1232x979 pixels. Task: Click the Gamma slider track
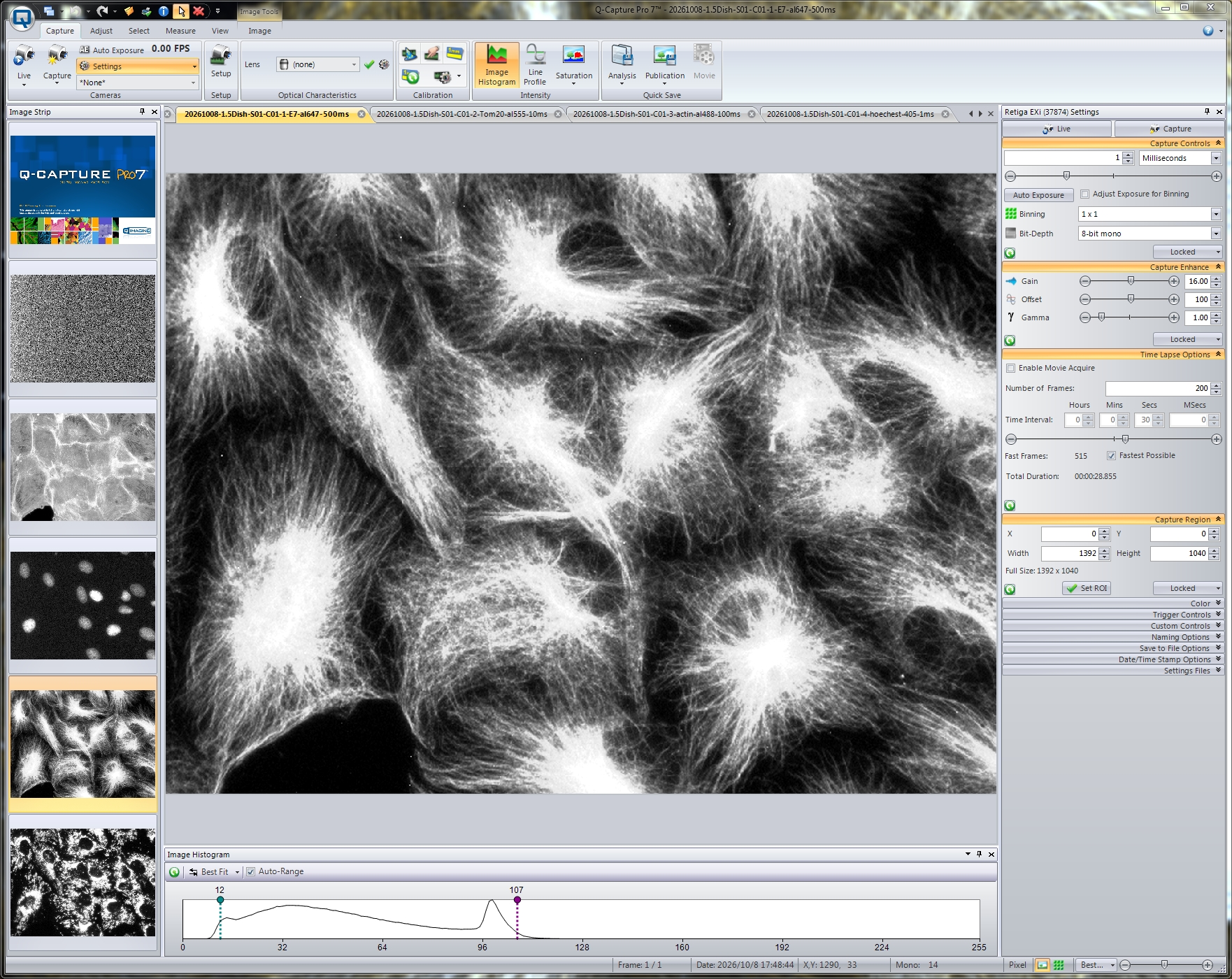pos(1129,317)
